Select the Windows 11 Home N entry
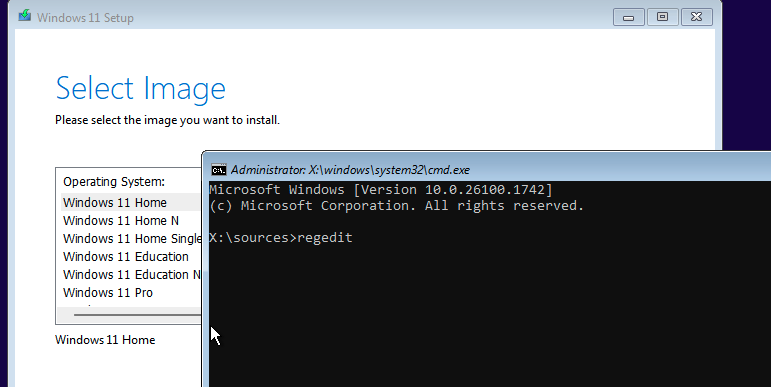The image size is (771, 387). (131, 221)
